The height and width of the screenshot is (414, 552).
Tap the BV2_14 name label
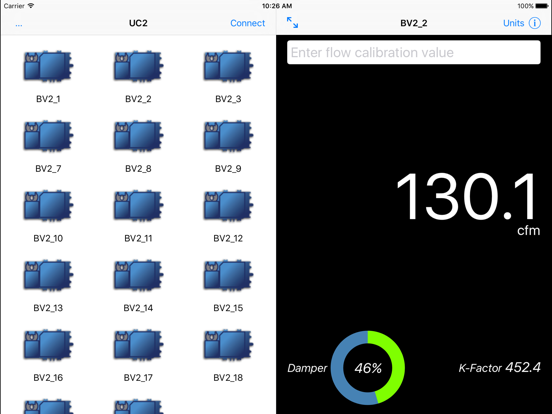138,308
